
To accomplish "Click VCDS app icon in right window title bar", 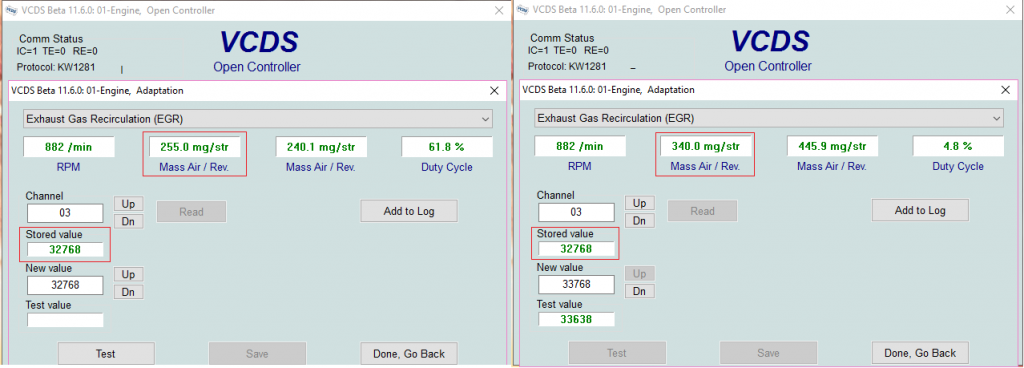I will 522,10.
